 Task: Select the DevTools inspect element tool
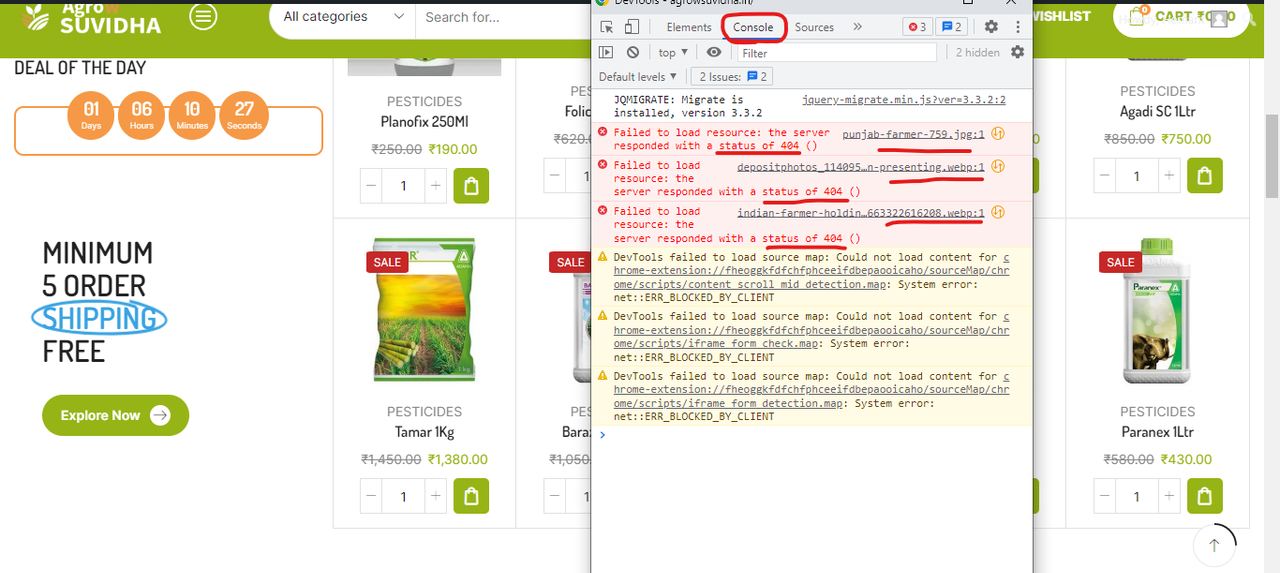pyautogui.click(x=607, y=27)
